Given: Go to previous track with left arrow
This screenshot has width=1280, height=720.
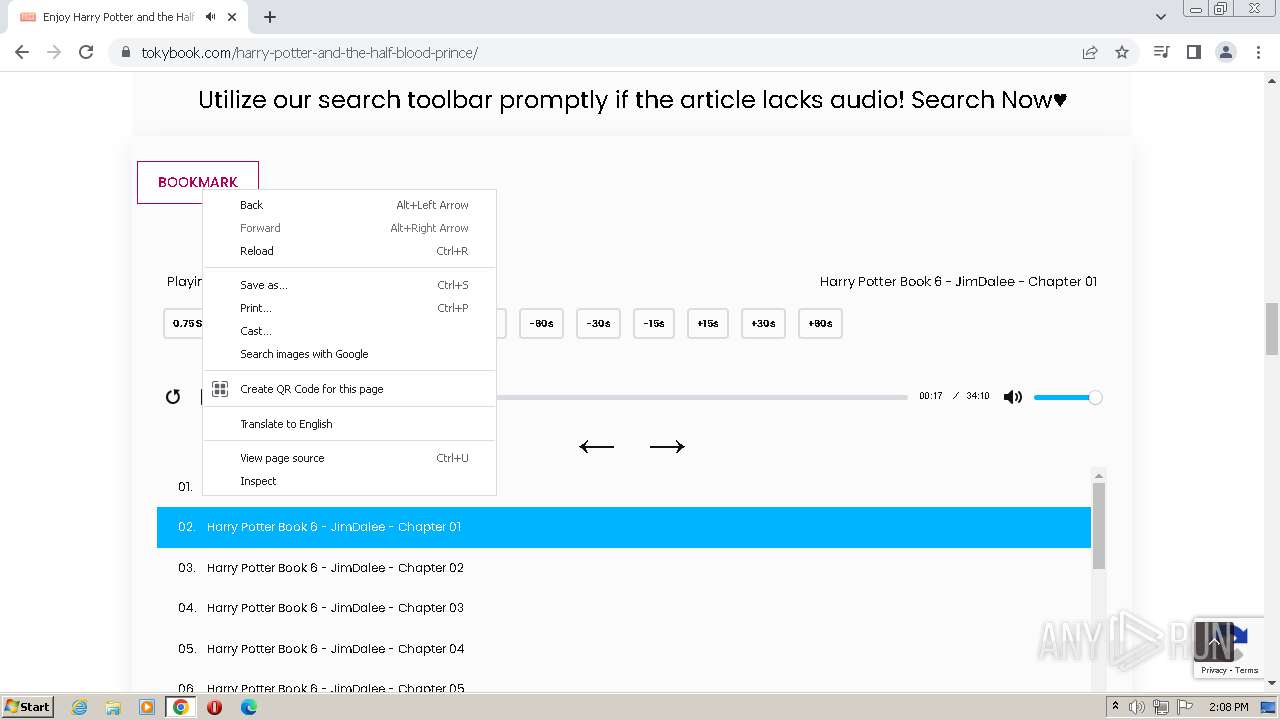Looking at the screenshot, I should click(x=596, y=447).
